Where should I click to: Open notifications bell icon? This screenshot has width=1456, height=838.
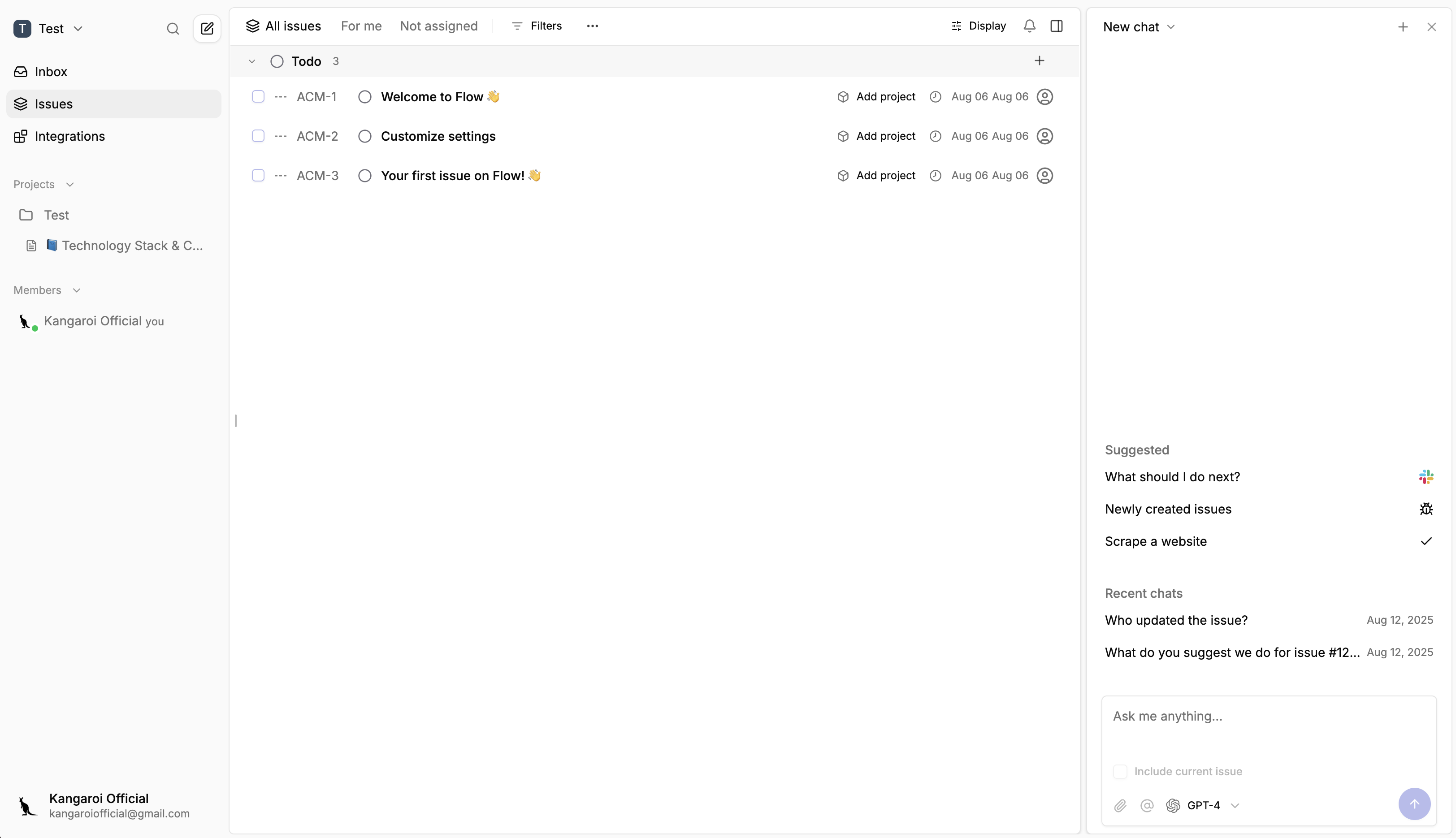click(x=1029, y=26)
